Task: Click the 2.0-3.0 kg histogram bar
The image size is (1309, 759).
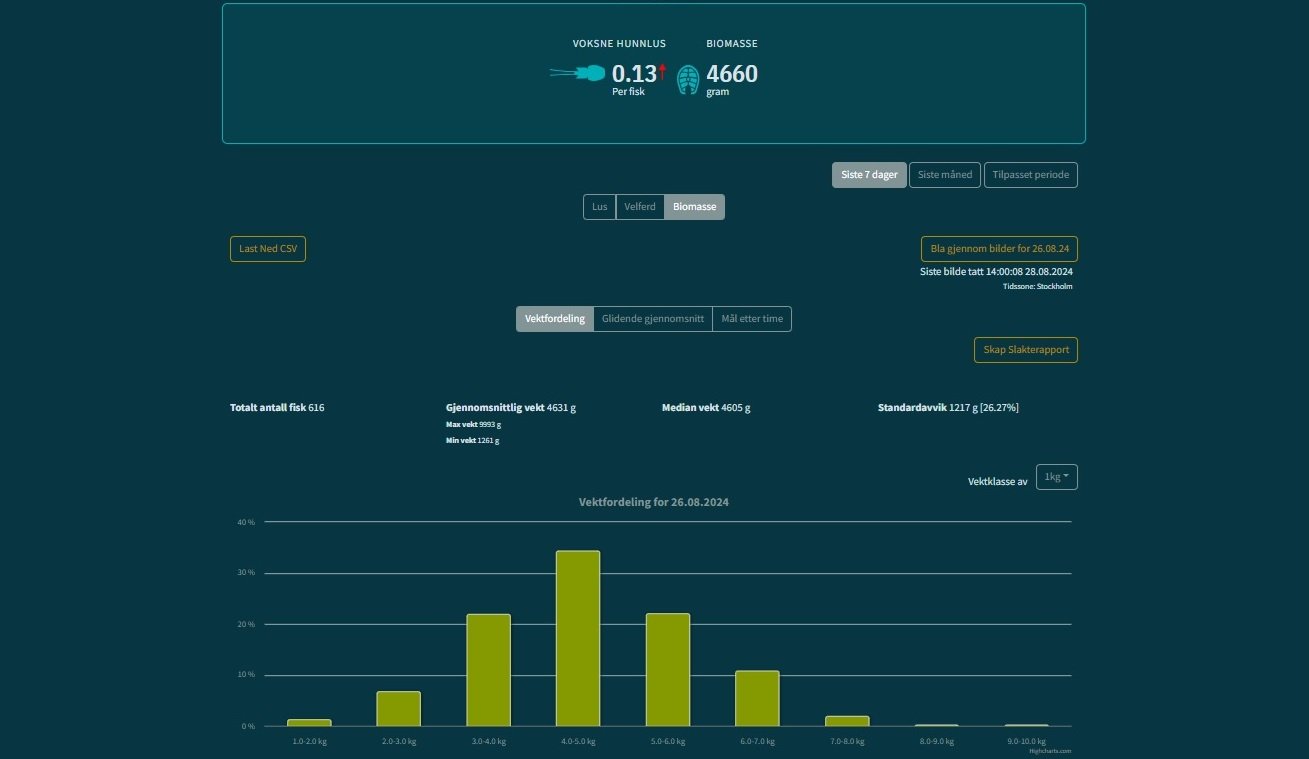Action: 399,709
